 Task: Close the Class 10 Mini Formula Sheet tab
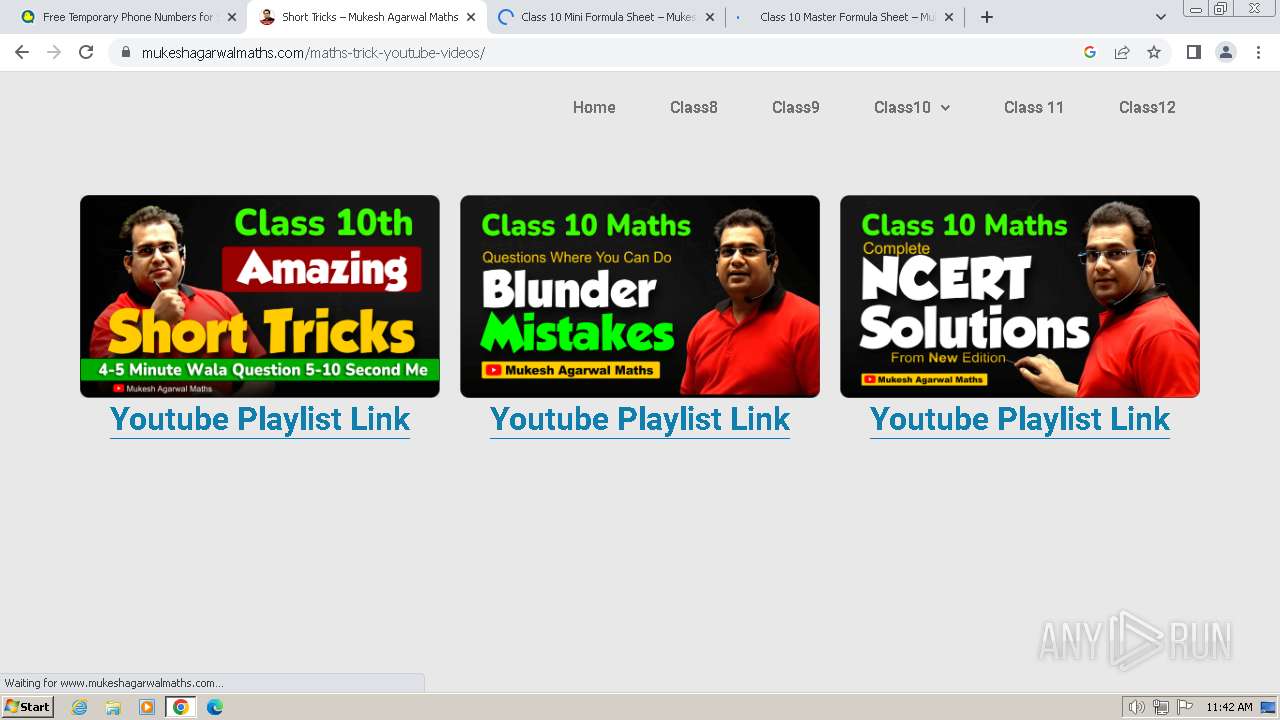click(x=710, y=17)
